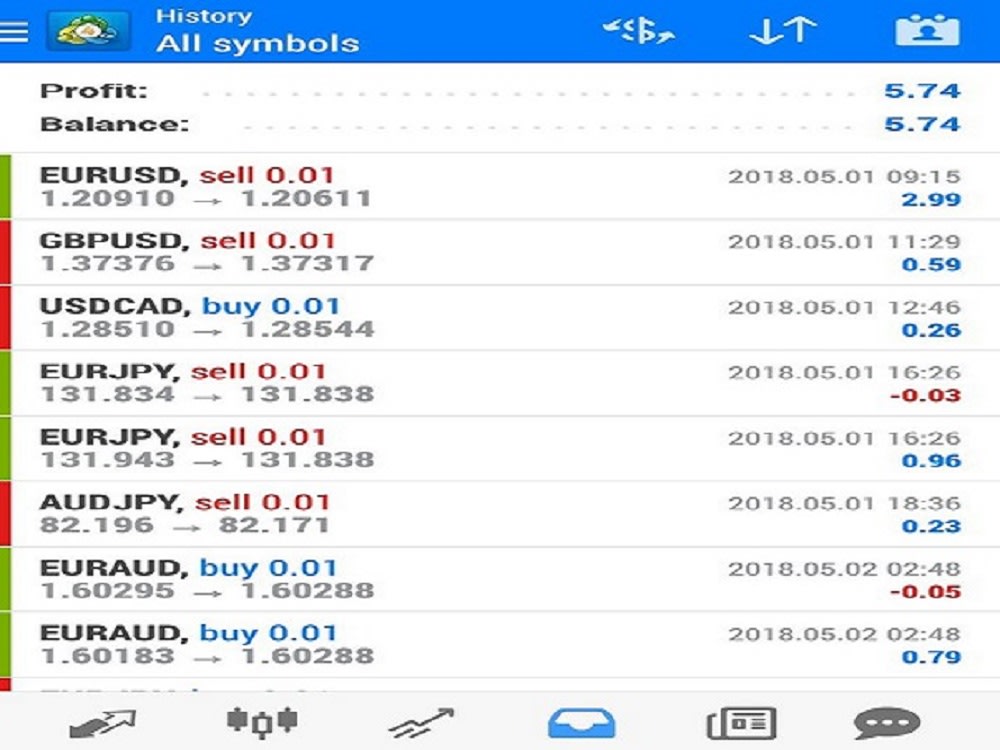This screenshot has width=1000, height=750.
Task: Select the EURUSD profit value 2.99
Action: (931, 200)
